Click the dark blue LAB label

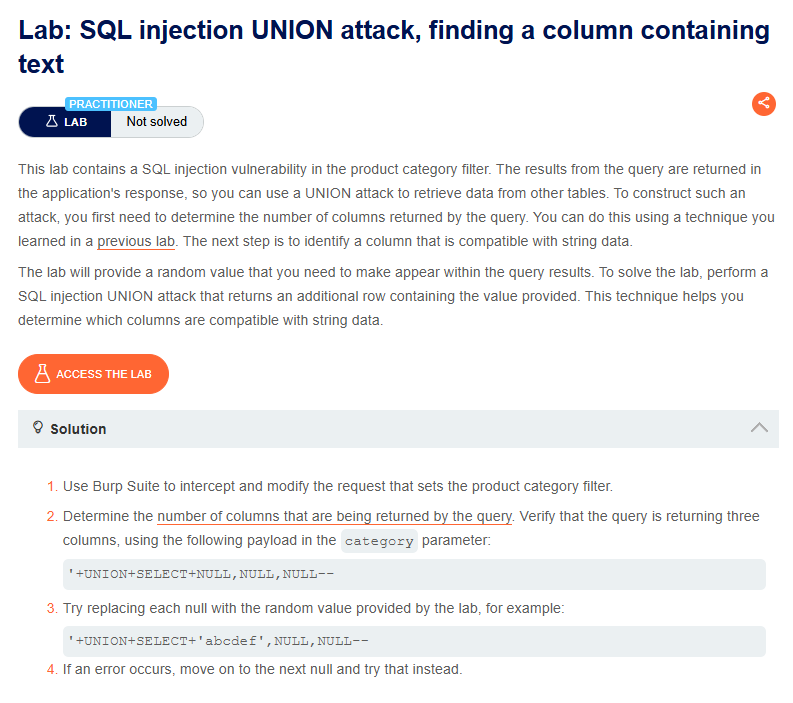(65, 122)
